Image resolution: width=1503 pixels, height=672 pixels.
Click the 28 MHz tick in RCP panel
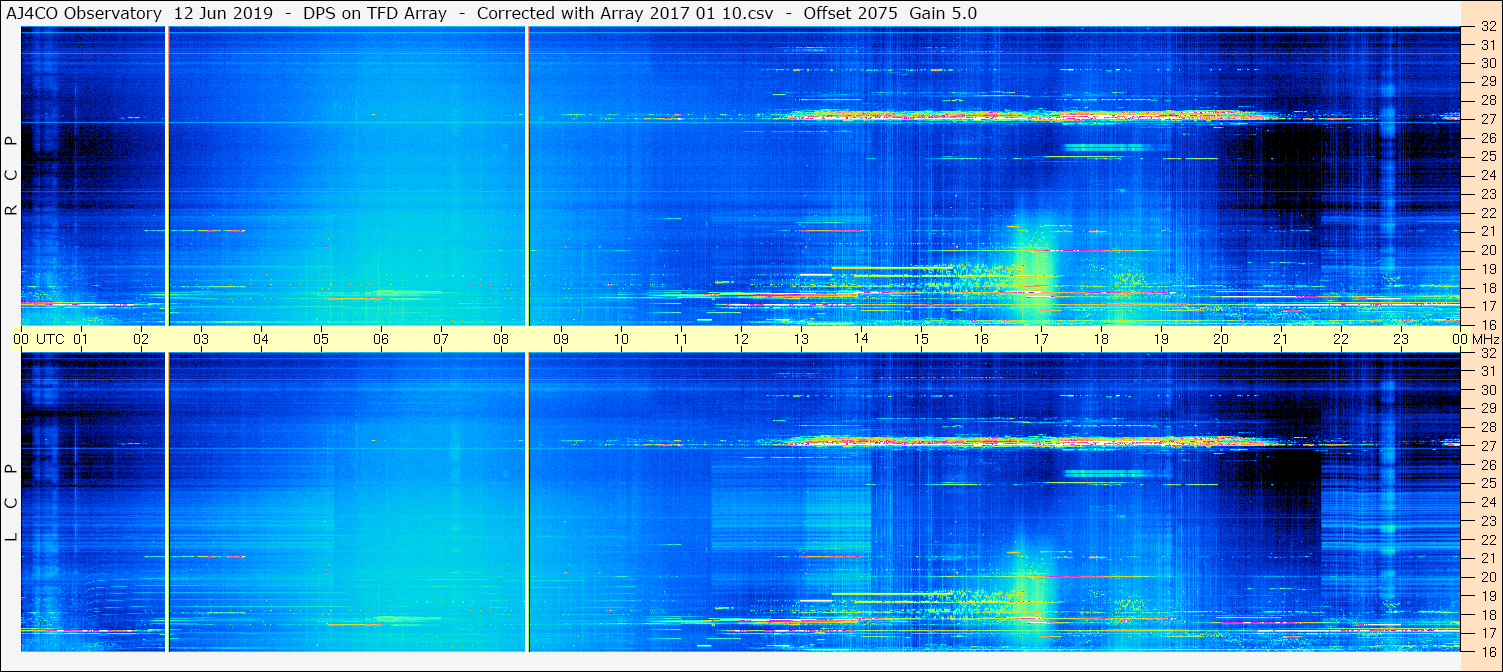point(1488,100)
